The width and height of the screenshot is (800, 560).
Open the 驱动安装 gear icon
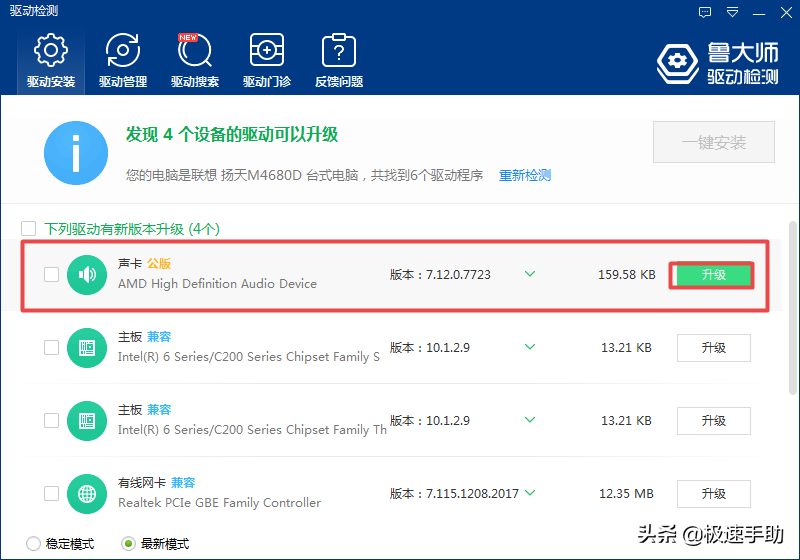click(x=51, y=52)
